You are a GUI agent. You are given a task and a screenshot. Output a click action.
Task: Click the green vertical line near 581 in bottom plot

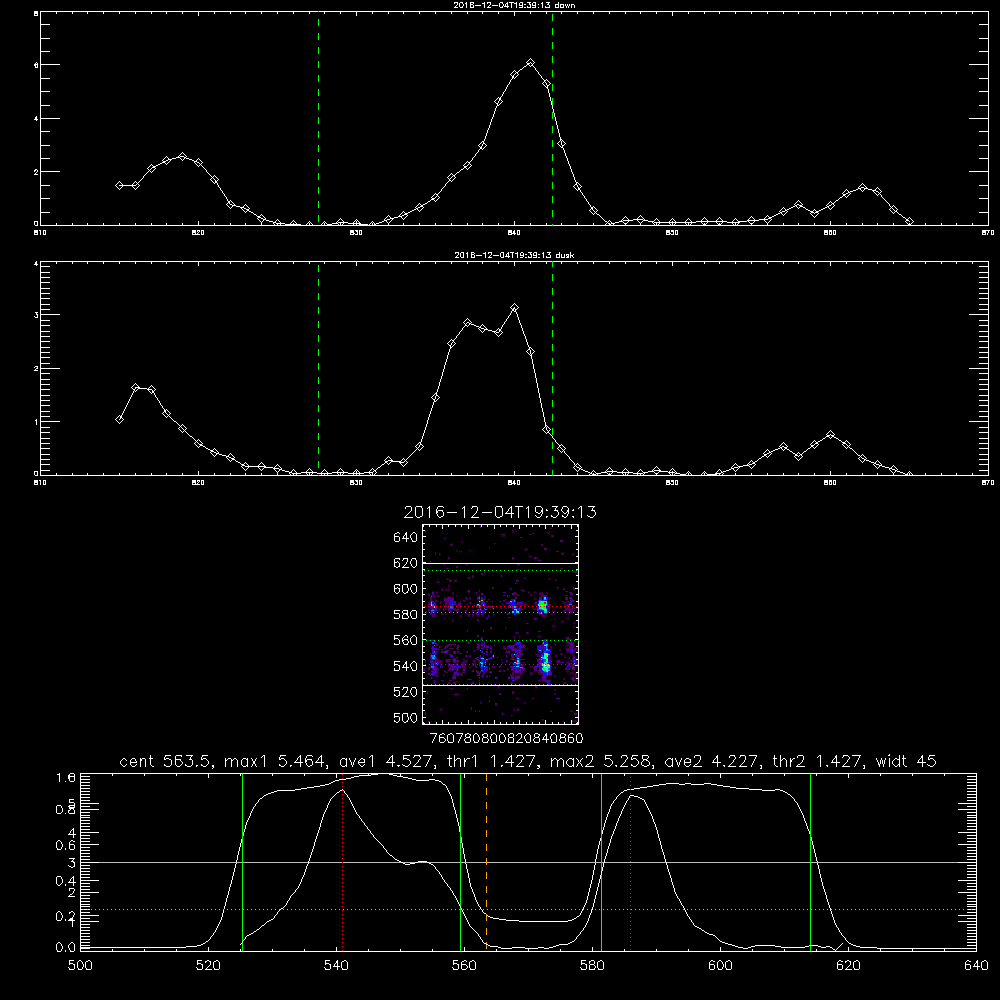pyautogui.click(x=601, y=862)
